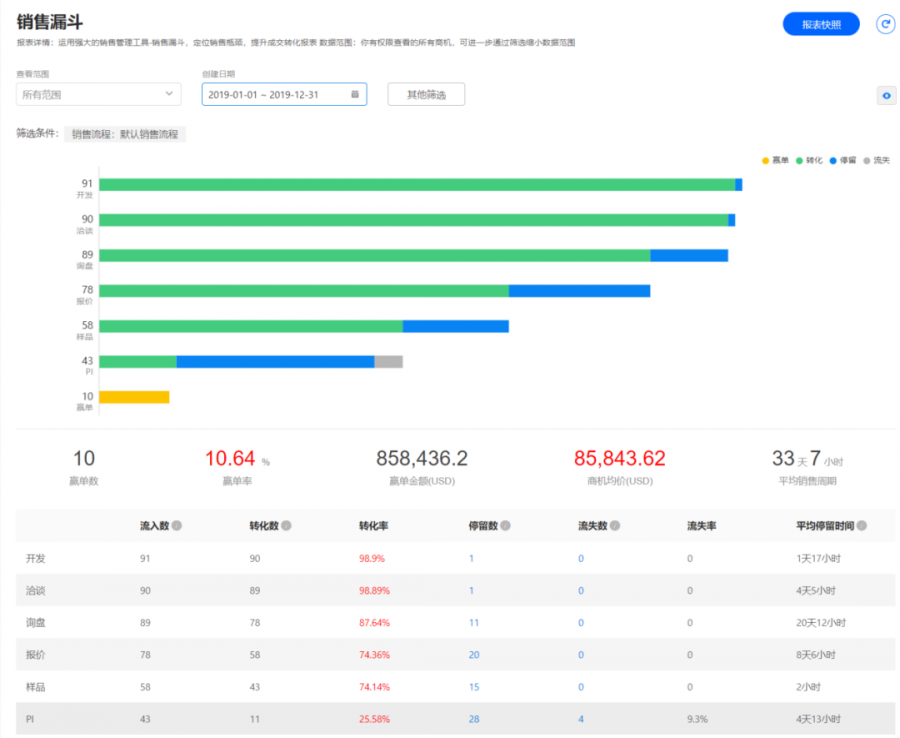900x738 pixels.
Task: Click the gray 流失 segment of the PI bar
Action: 389,362
